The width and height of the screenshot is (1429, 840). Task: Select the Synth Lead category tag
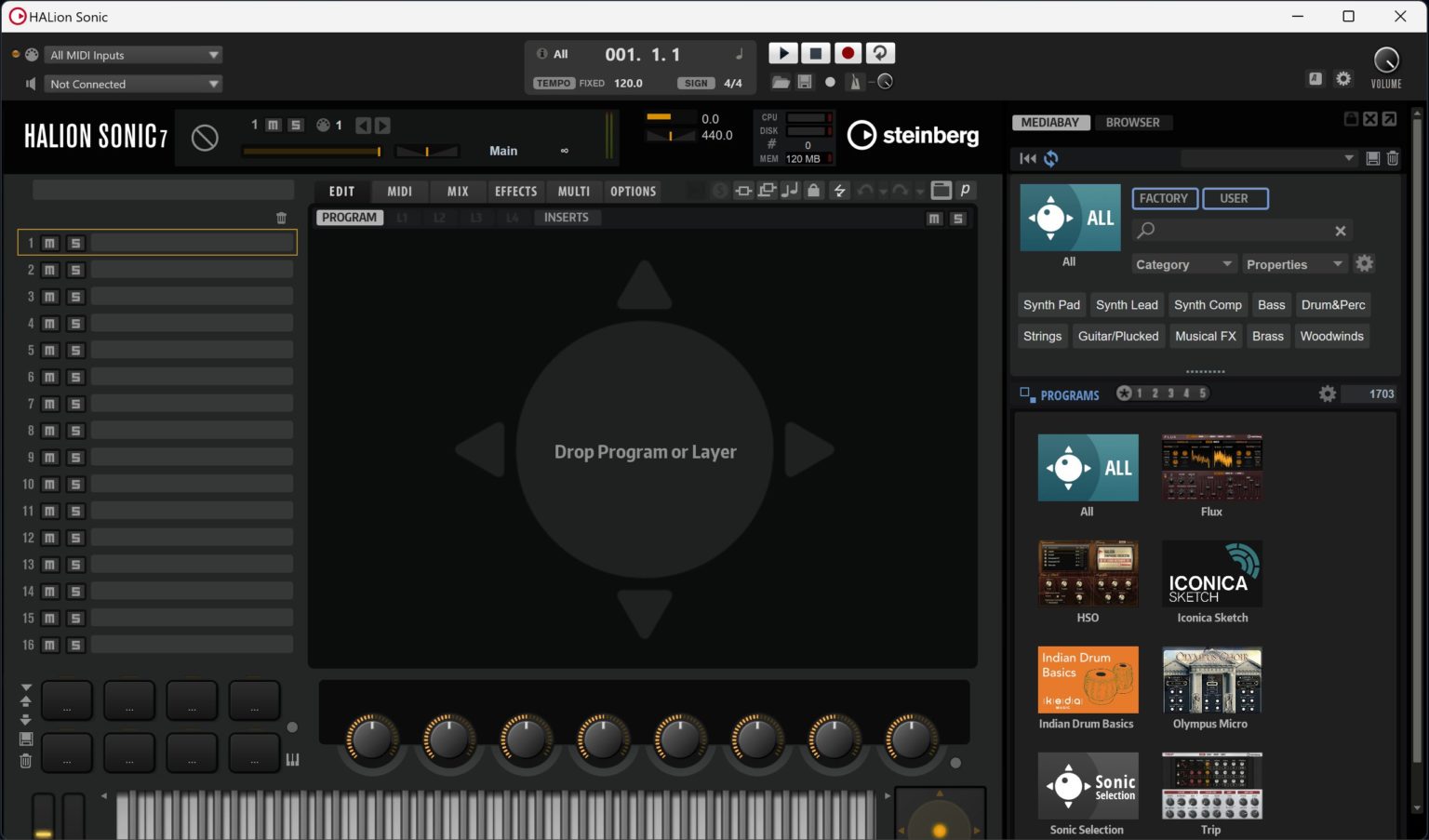point(1127,304)
